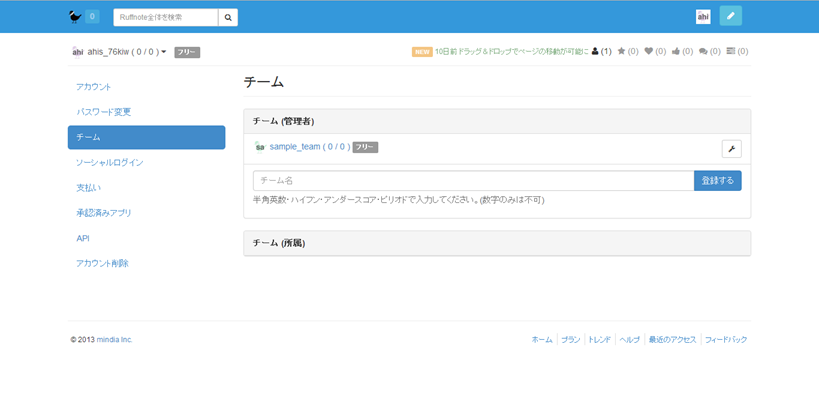Click the Ruffnote bird logo
The width and height of the screenshot is (819, 401).
click(x=75, y=16)
